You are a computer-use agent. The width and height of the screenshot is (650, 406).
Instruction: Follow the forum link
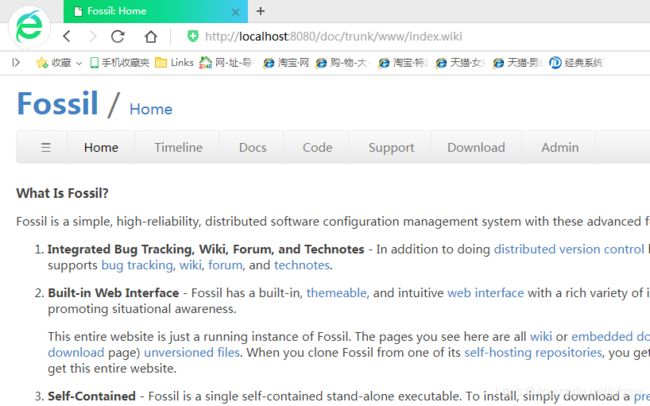pyautogui.click(x=225, y=265)
